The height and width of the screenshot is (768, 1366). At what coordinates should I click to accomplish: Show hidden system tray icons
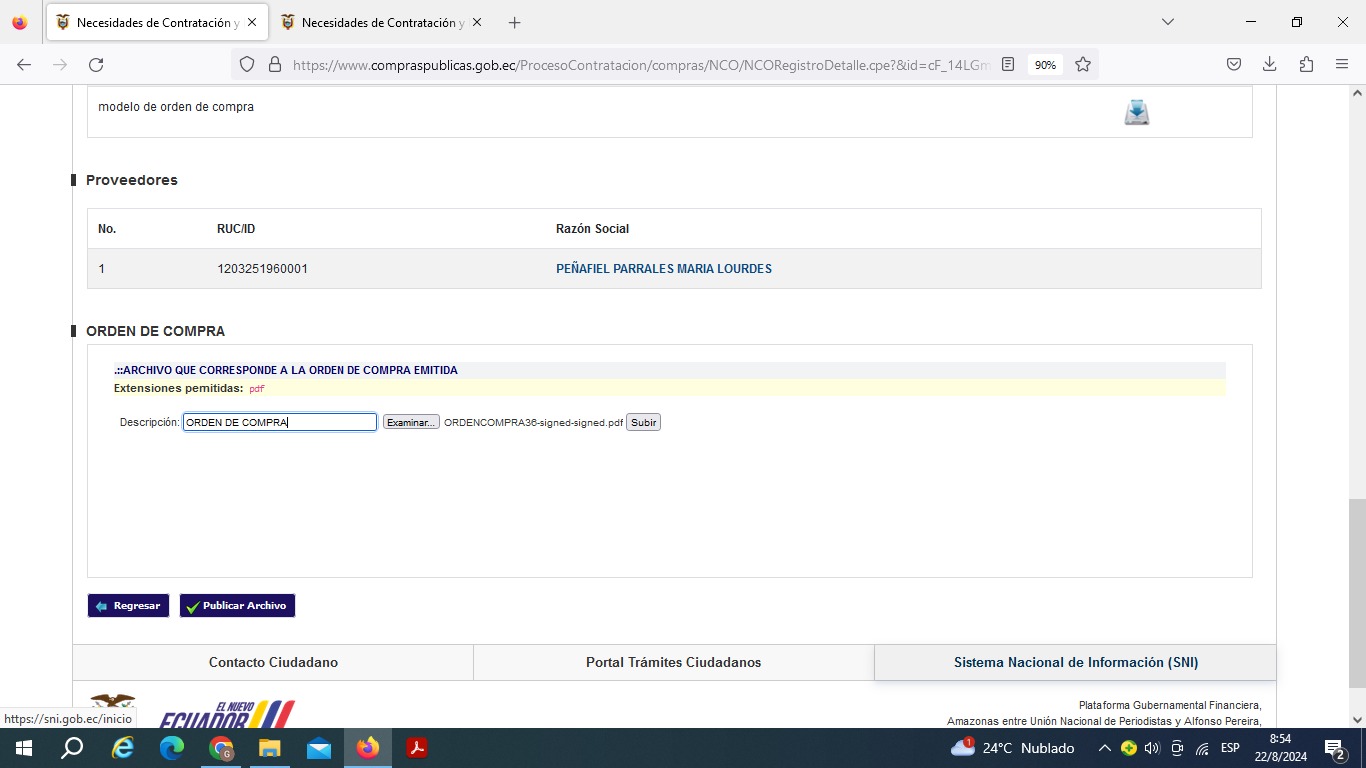click(1104, 748)
